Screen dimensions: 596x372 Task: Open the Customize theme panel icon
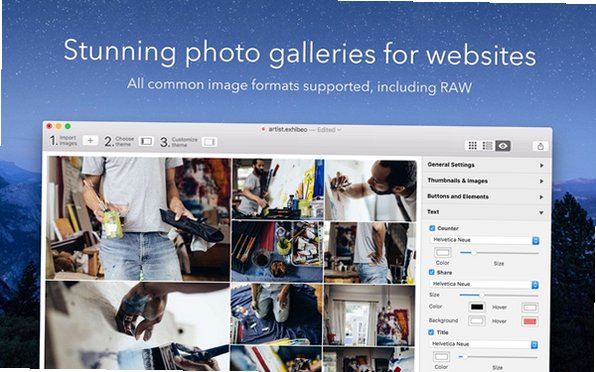tap(209, 142)
